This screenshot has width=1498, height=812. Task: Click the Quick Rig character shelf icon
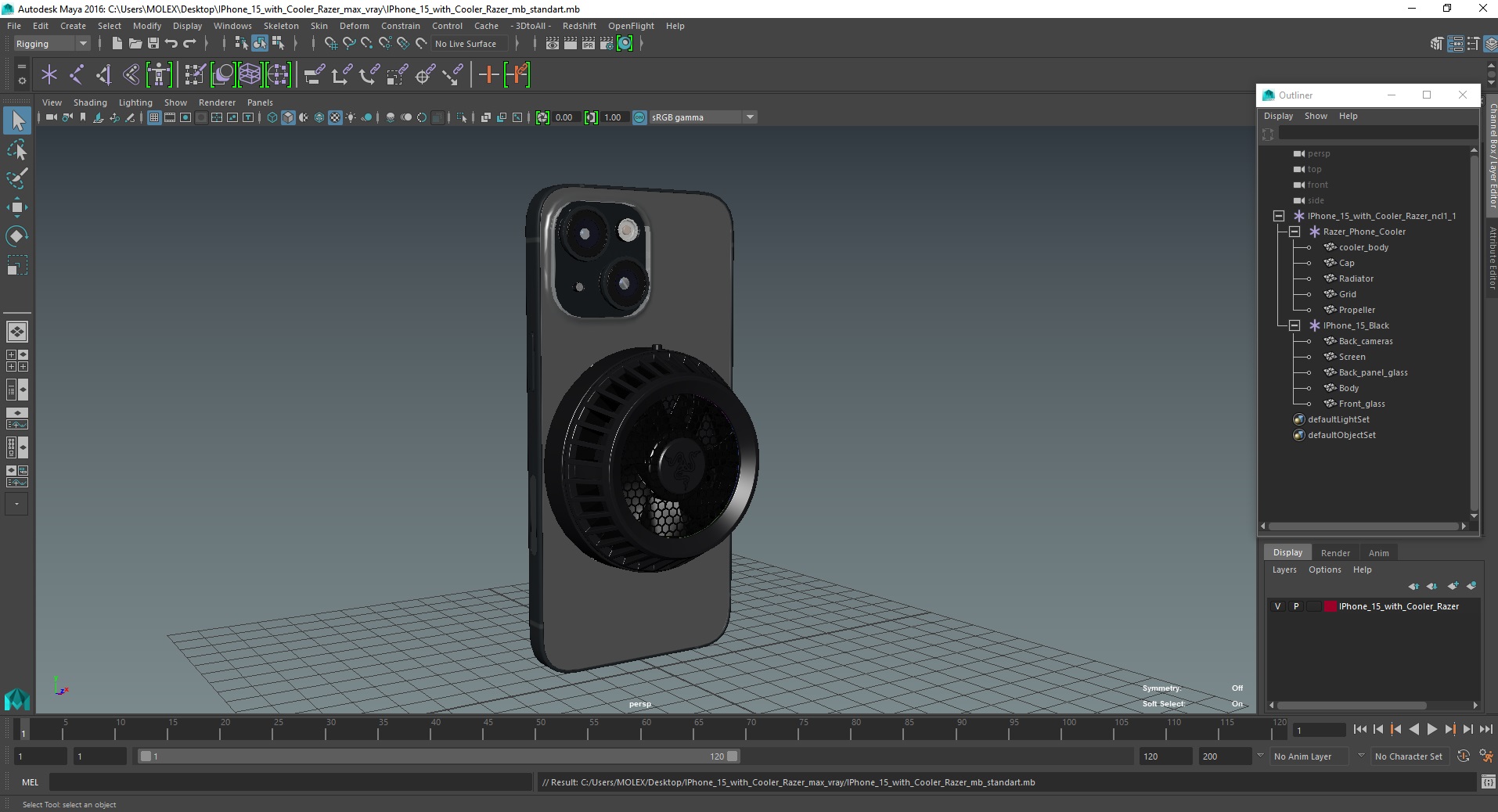coord(159,75)
